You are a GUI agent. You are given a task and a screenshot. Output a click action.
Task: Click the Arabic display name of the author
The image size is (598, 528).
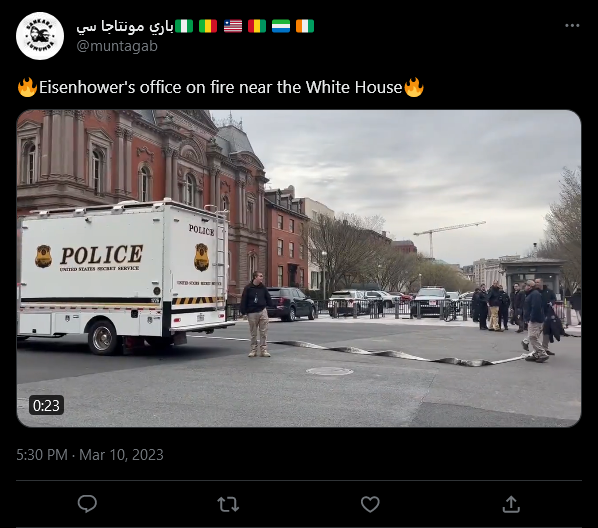(125, 26)
